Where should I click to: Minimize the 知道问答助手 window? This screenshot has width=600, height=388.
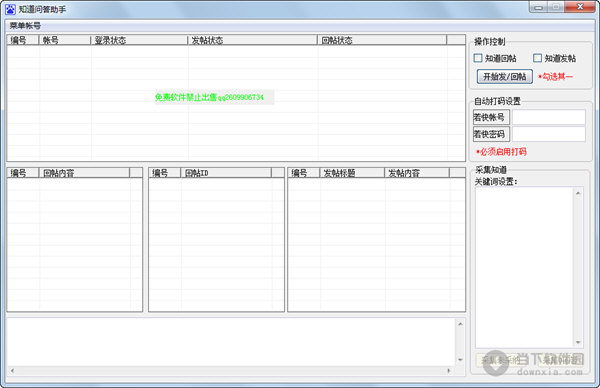coord(538,7)
